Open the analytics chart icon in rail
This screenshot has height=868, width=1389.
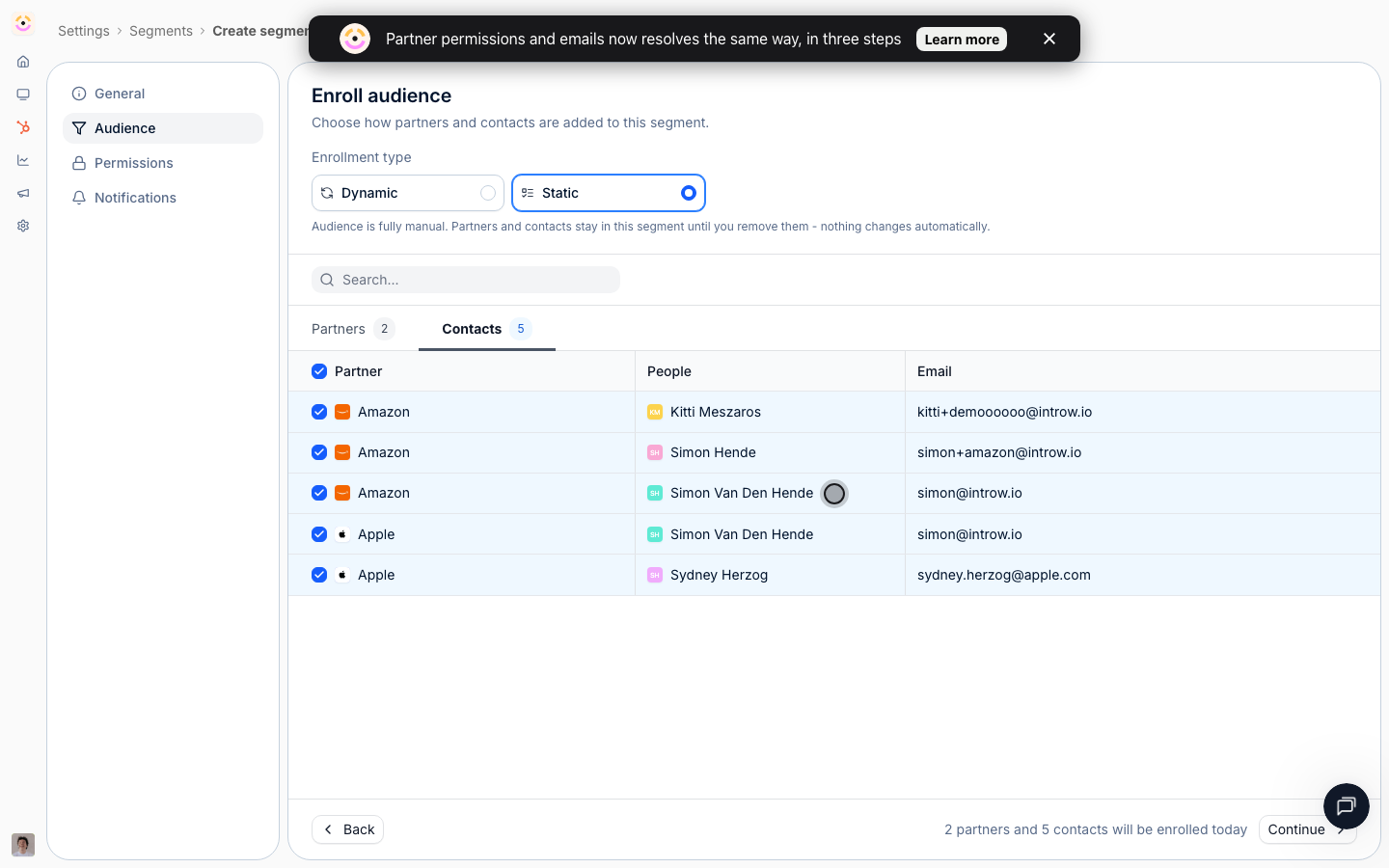(x=23, y=160)
